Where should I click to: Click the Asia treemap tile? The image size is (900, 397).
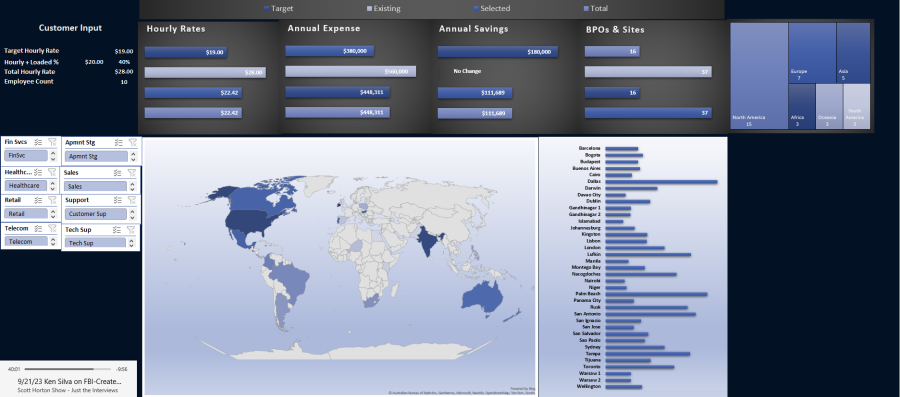pos(853,53)
